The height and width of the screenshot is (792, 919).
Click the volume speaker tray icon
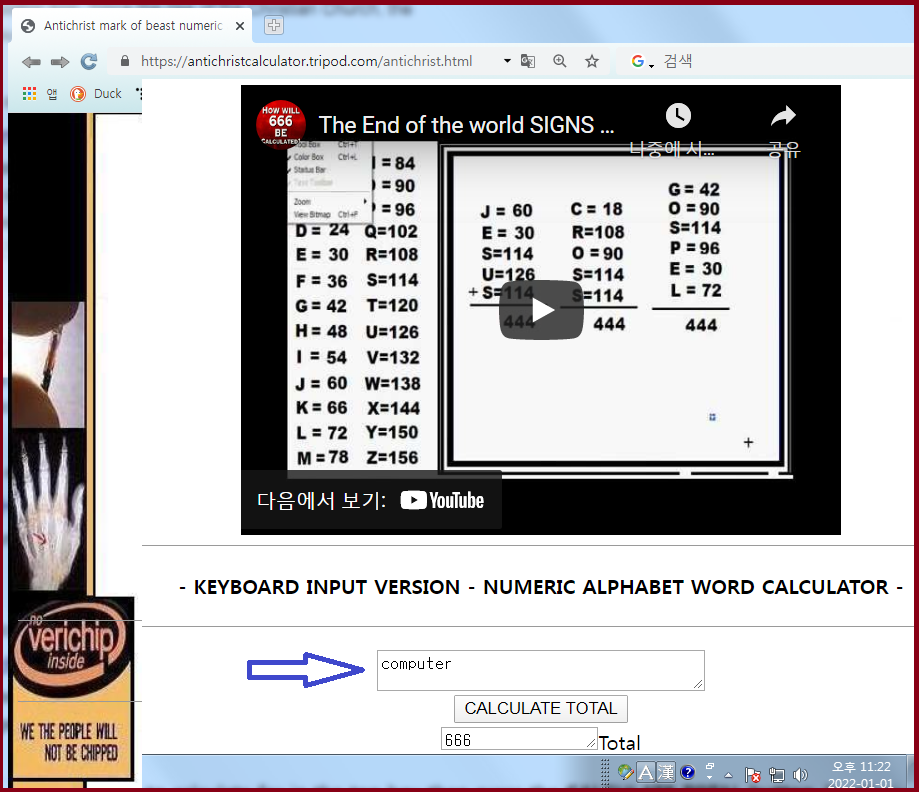[799, 775]
